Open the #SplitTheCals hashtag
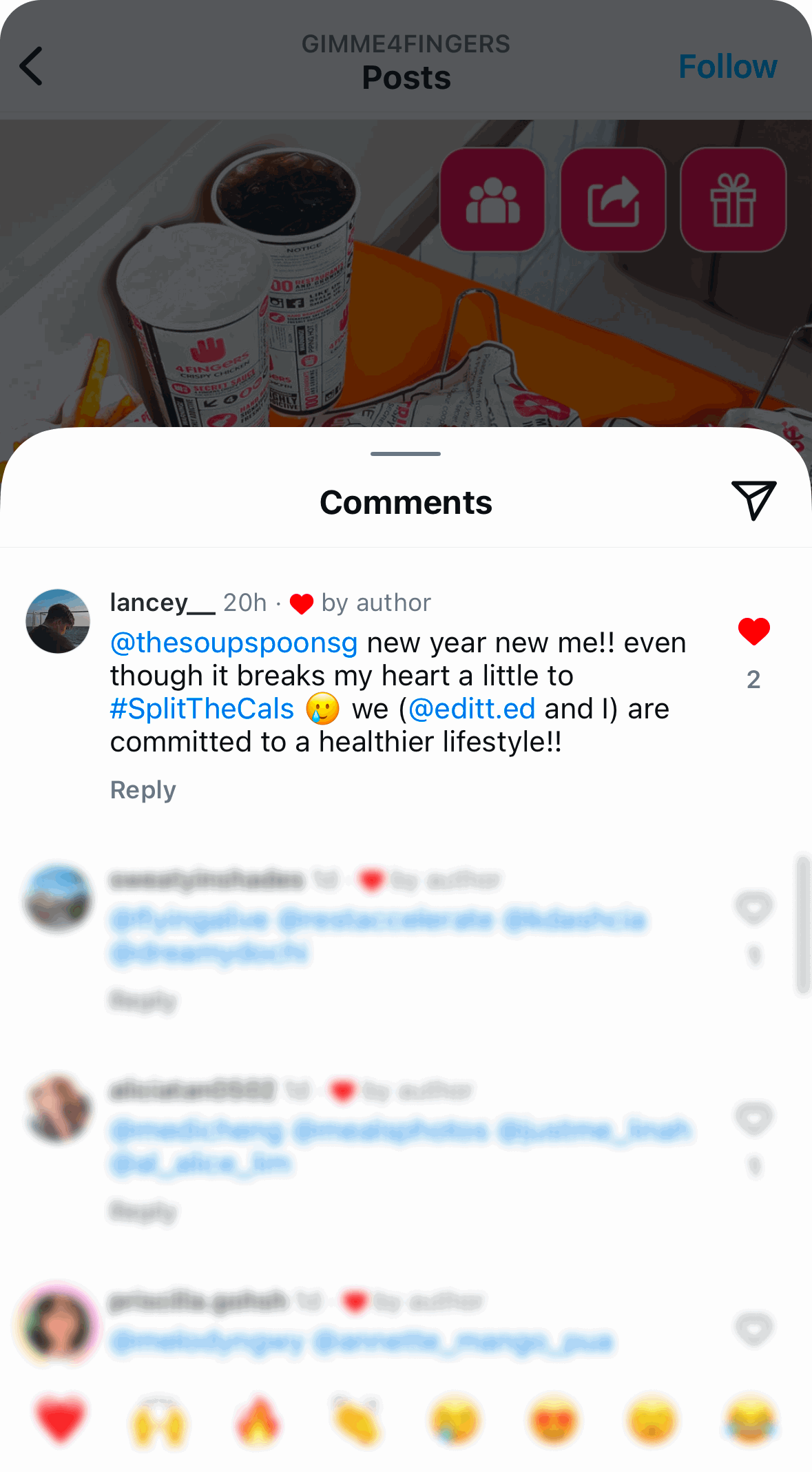The height and width of the screenshot is (1472, 812). pos(202,709)
